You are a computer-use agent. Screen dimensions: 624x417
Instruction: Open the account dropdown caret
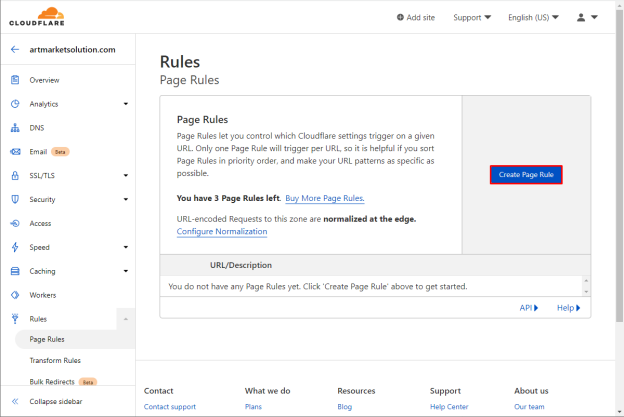[x=594, y=17]
